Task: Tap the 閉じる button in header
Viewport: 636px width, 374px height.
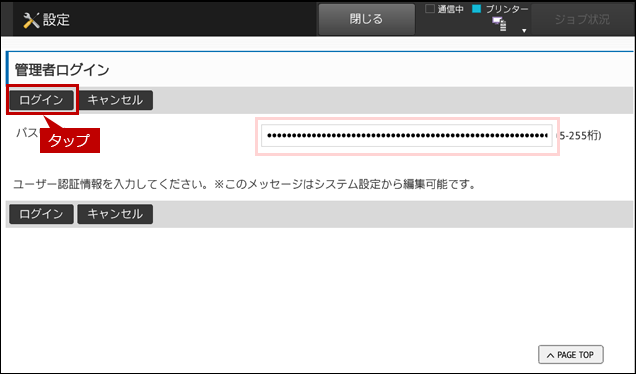Action: 367,19
